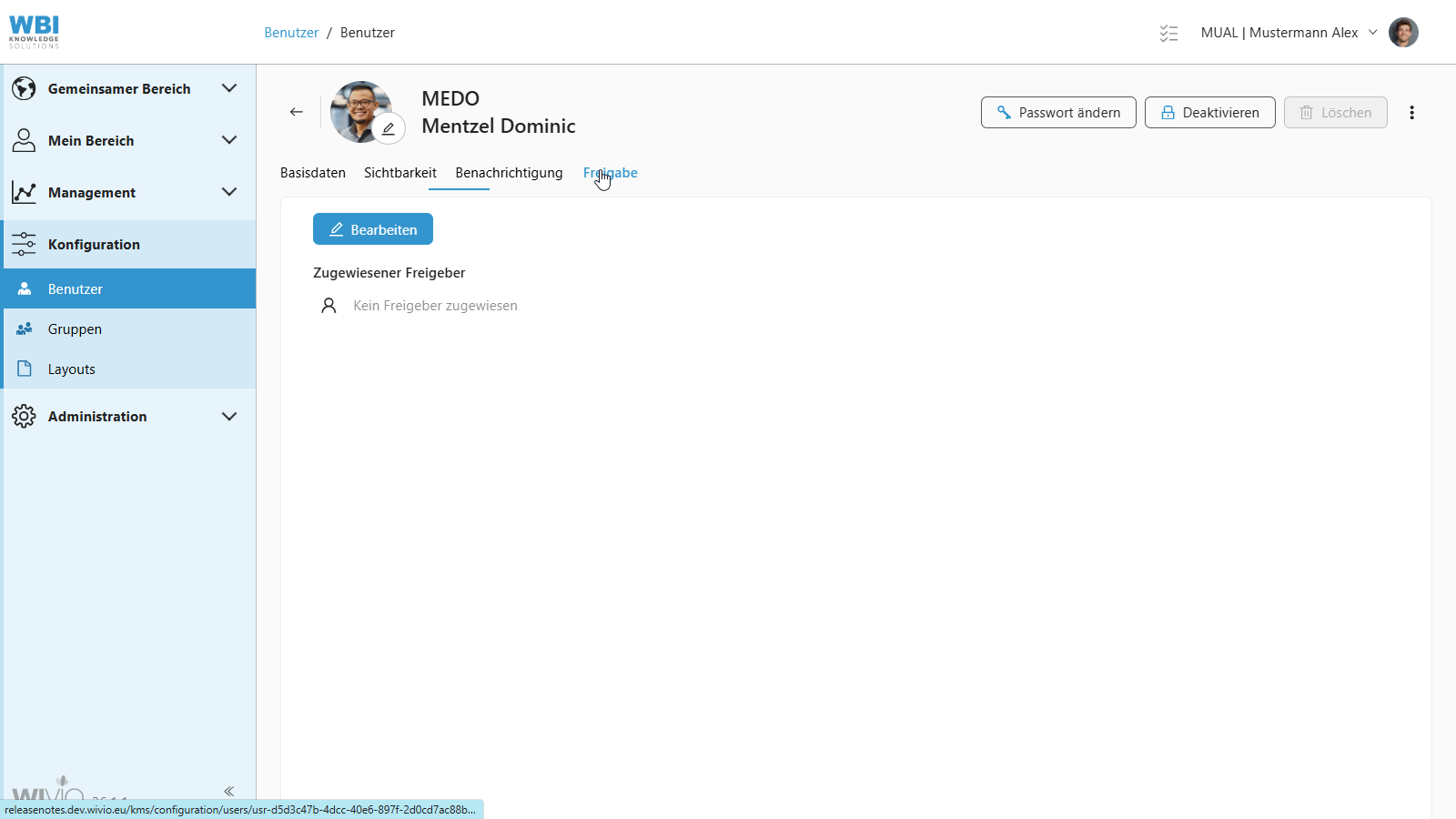
Task: Click the Passwort ändern button
Action: coord(1058,113)
